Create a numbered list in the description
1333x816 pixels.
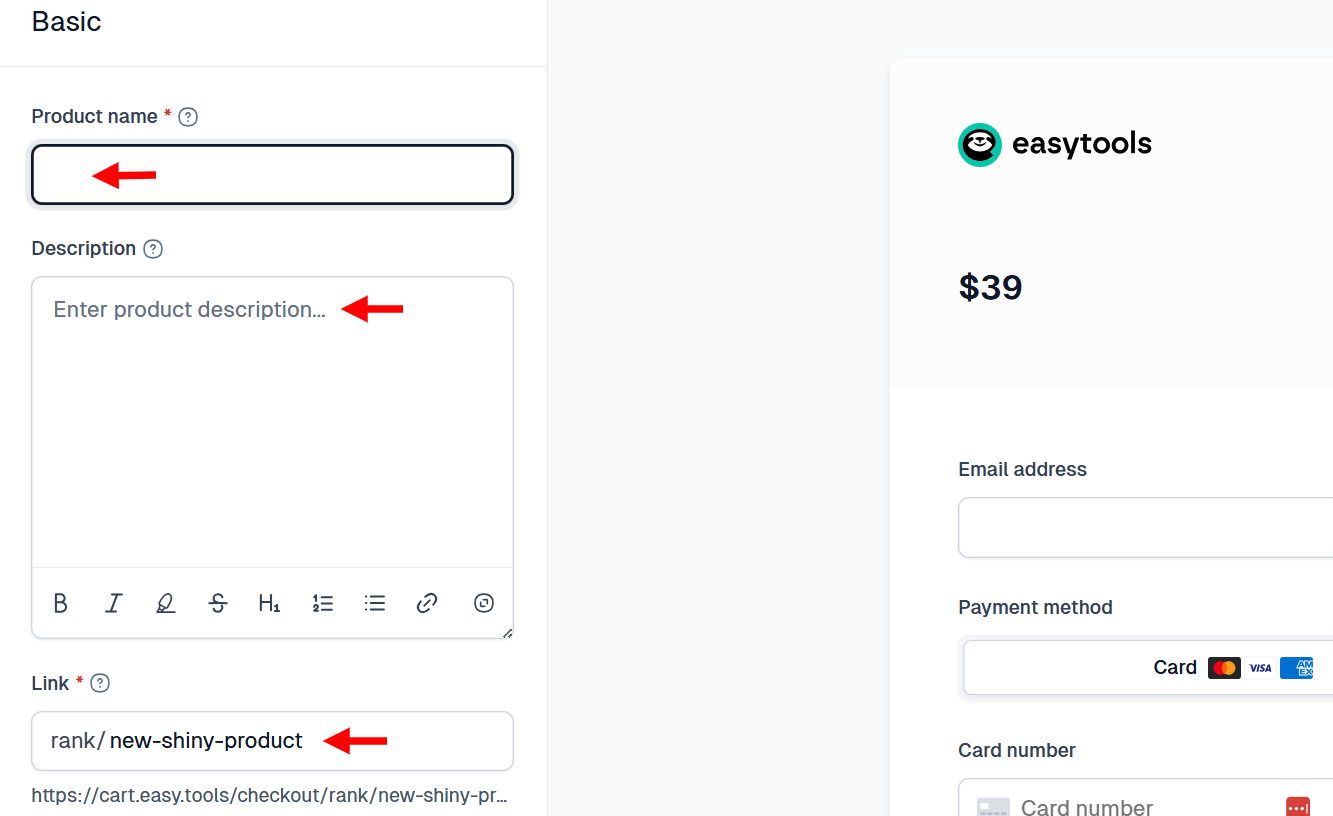(322, 603)
